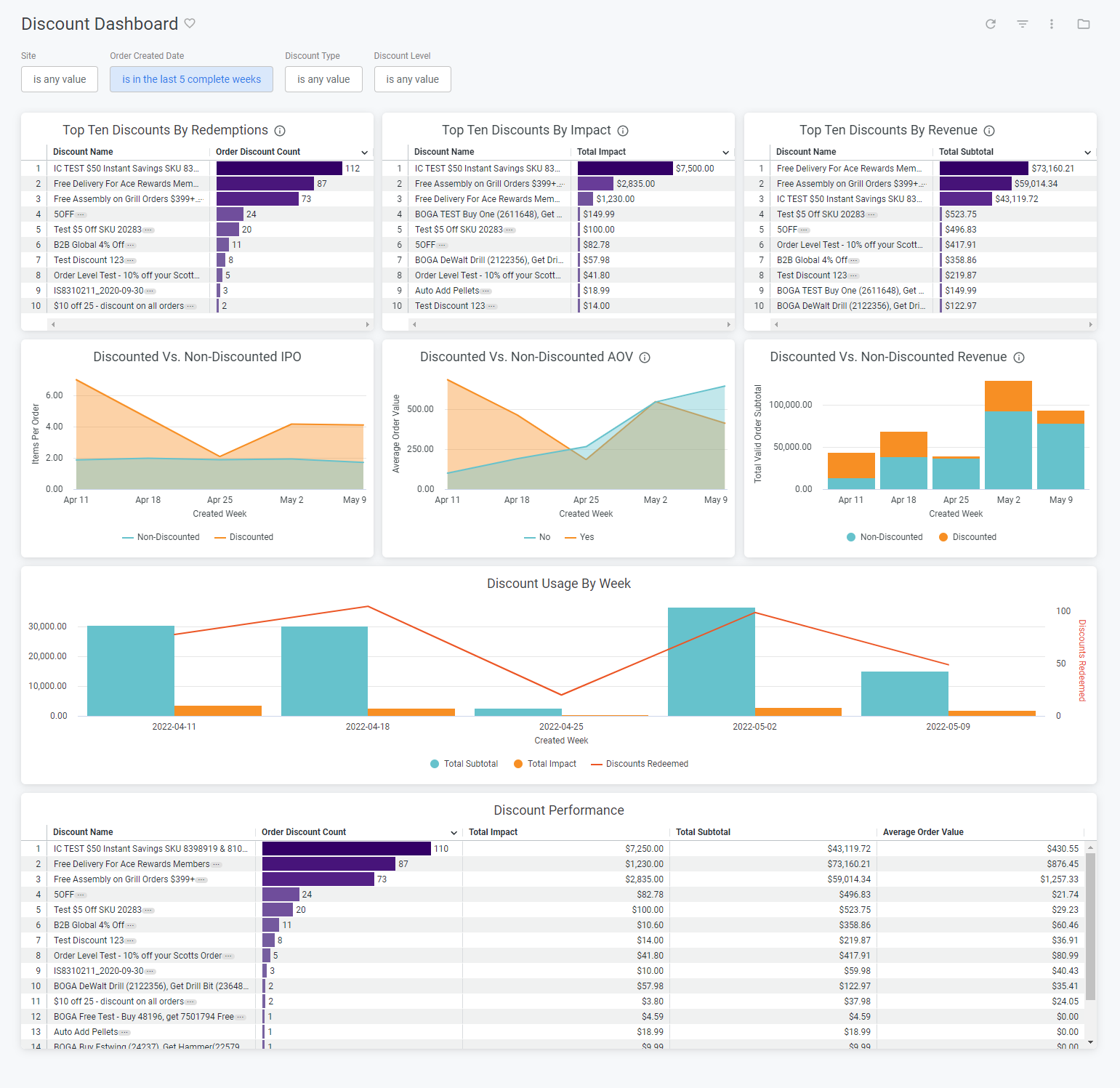1120x1088 pixels.
Task: Sort Redemptions table by Order Discount Count arrow
Action: pos(364,153)
